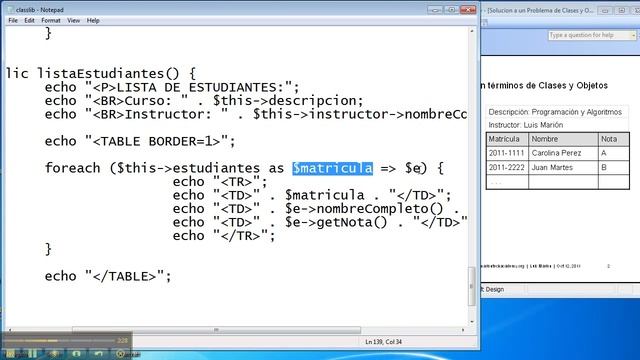The width and height of the screenshot is (640, 360).
Task: Click the 'A' grade cell for Carolina Perez
Action: 613,153
